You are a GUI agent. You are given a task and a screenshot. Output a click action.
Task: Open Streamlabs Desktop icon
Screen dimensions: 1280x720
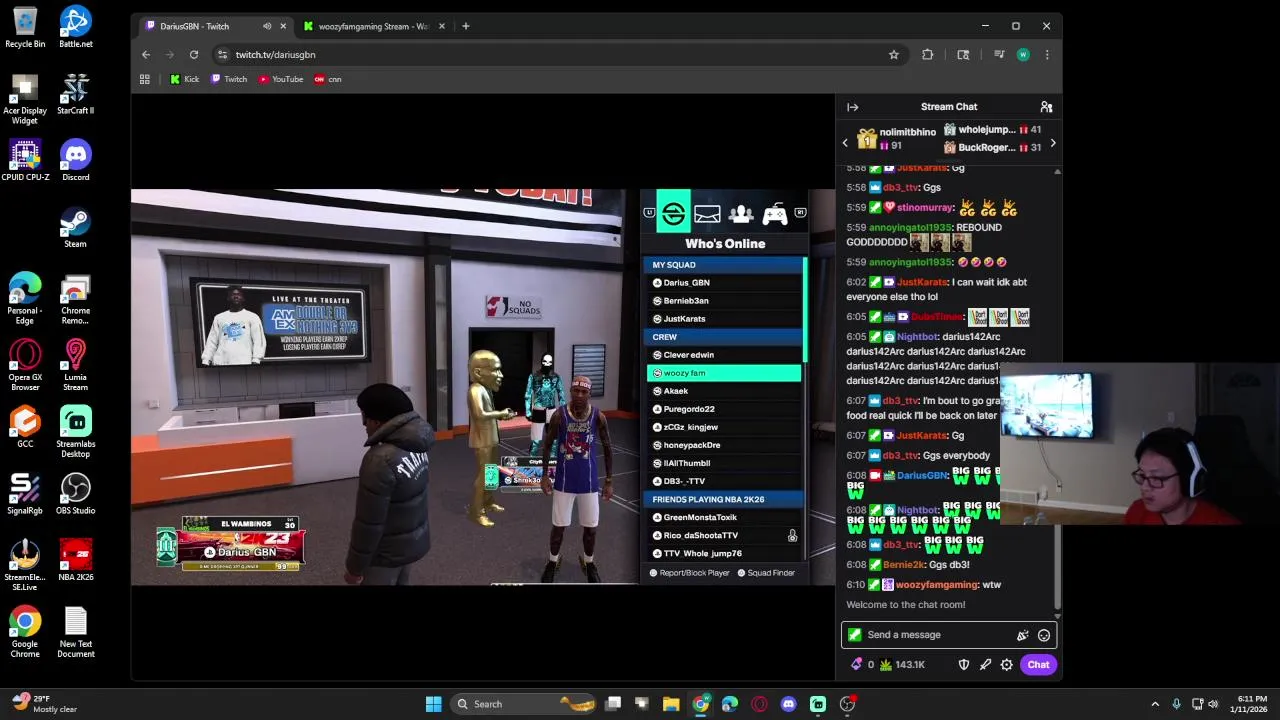click(76, 432)
